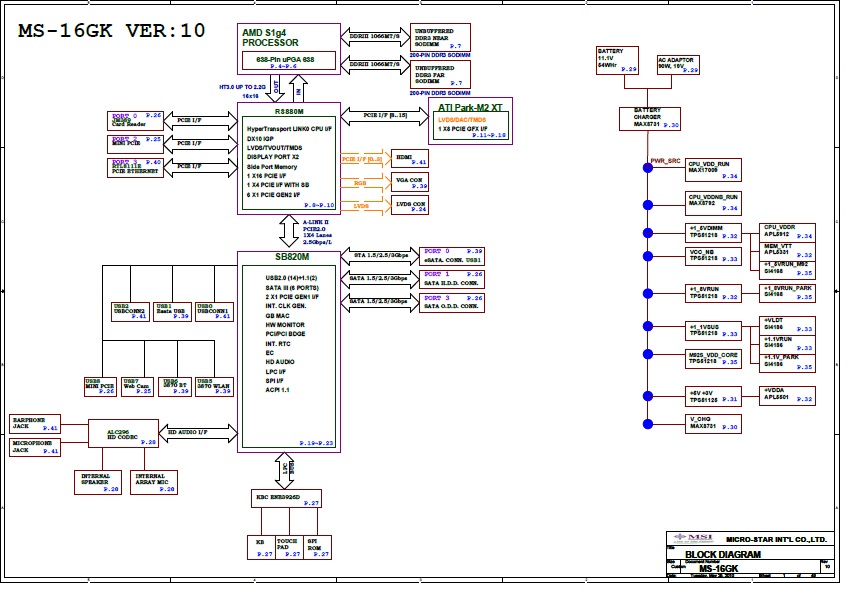Select the USB7 Web Cam box
This screenshot has height=602, width=851.
click(x=137, y=386)
